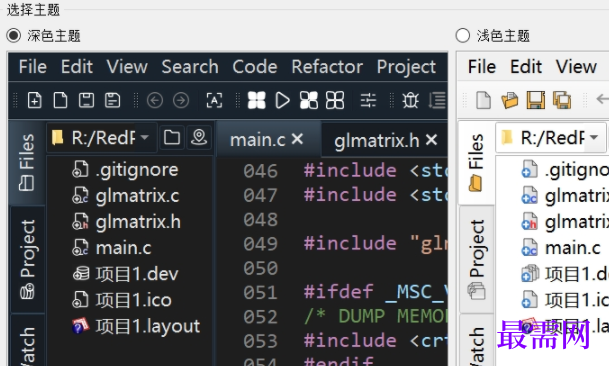Open the Search menu in dark preview
Screen dimensions: 609x366
point(190,66)
